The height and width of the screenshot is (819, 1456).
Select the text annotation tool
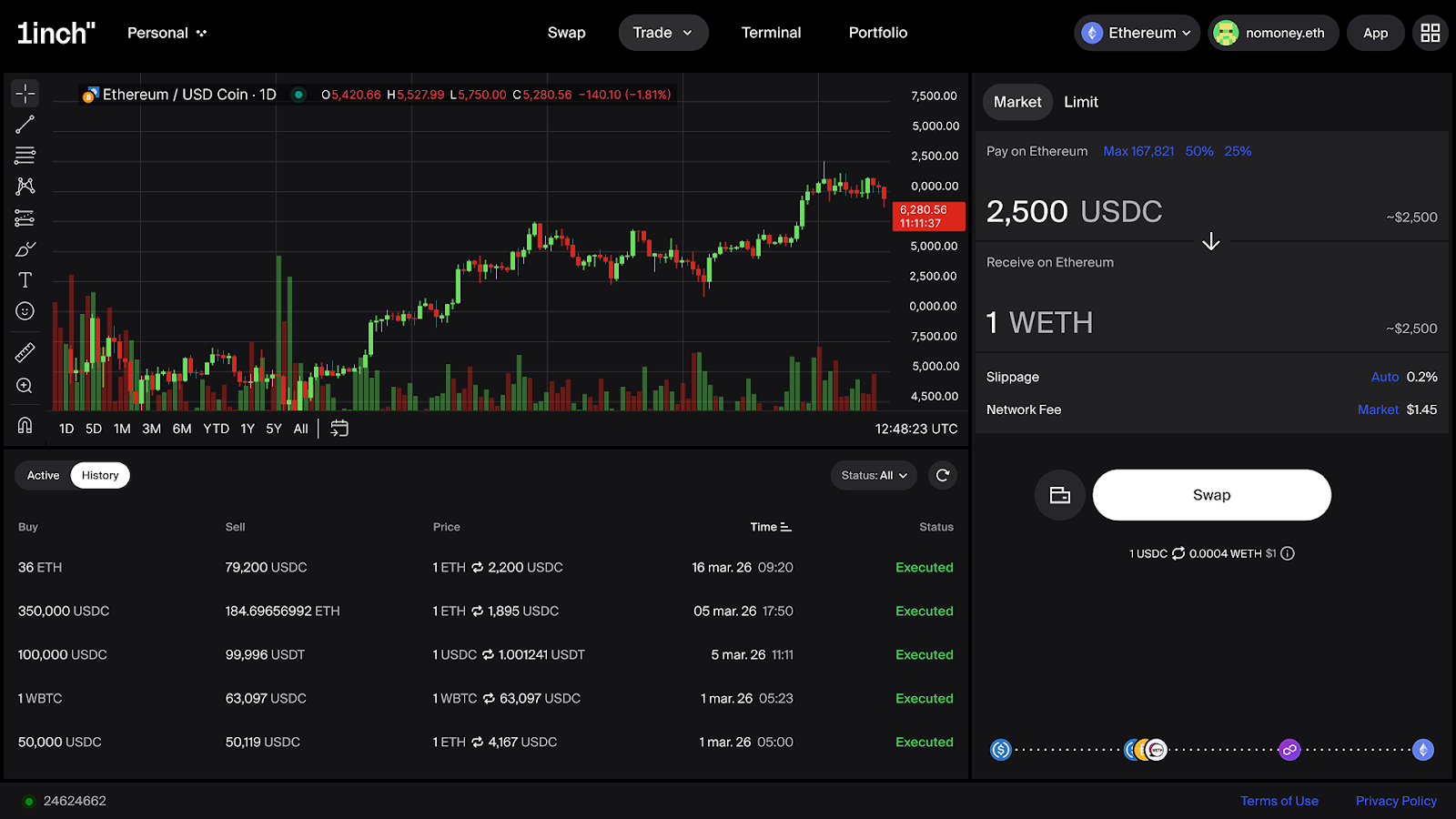coord(25,280)
